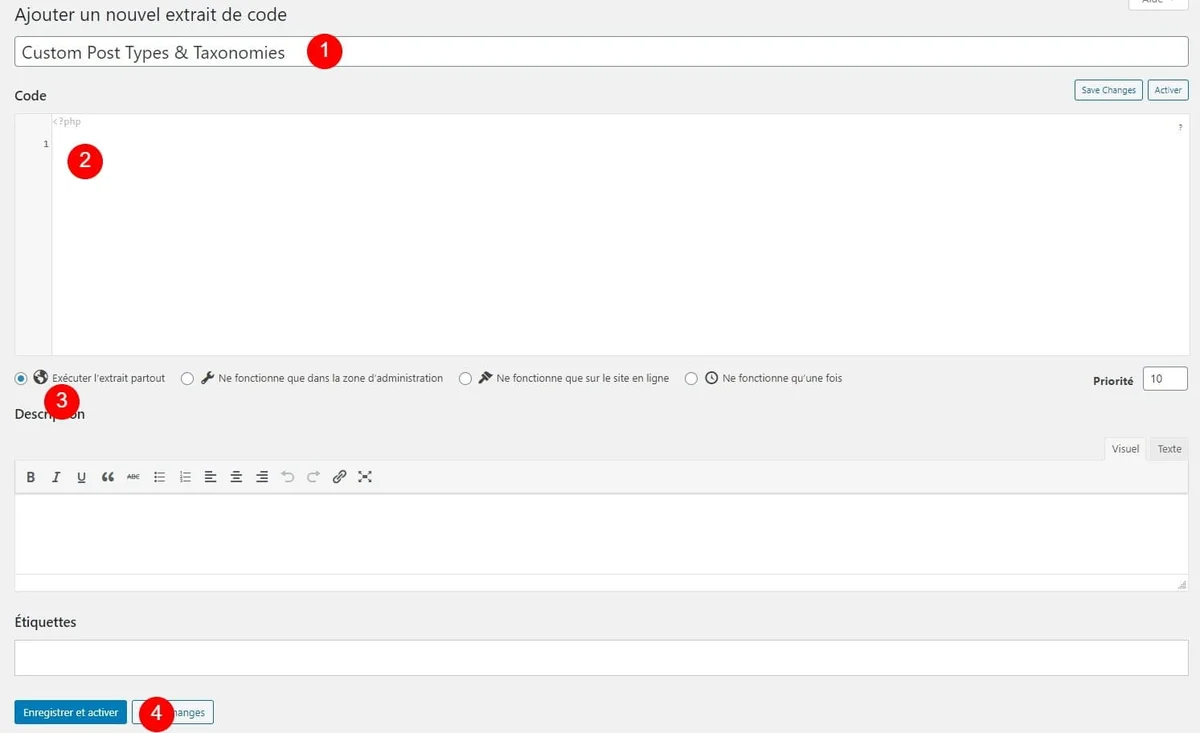Insert a link in description
This screenshot has width=1200, height=733.
coord(339,477)
